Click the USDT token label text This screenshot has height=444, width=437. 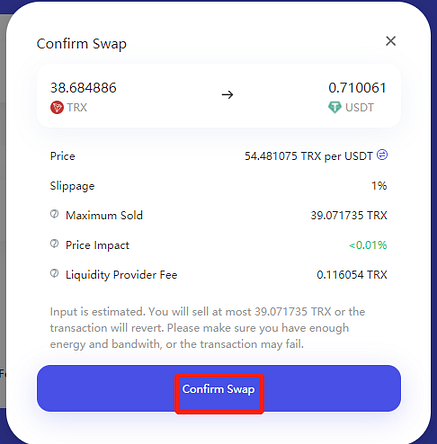[360, 107]
